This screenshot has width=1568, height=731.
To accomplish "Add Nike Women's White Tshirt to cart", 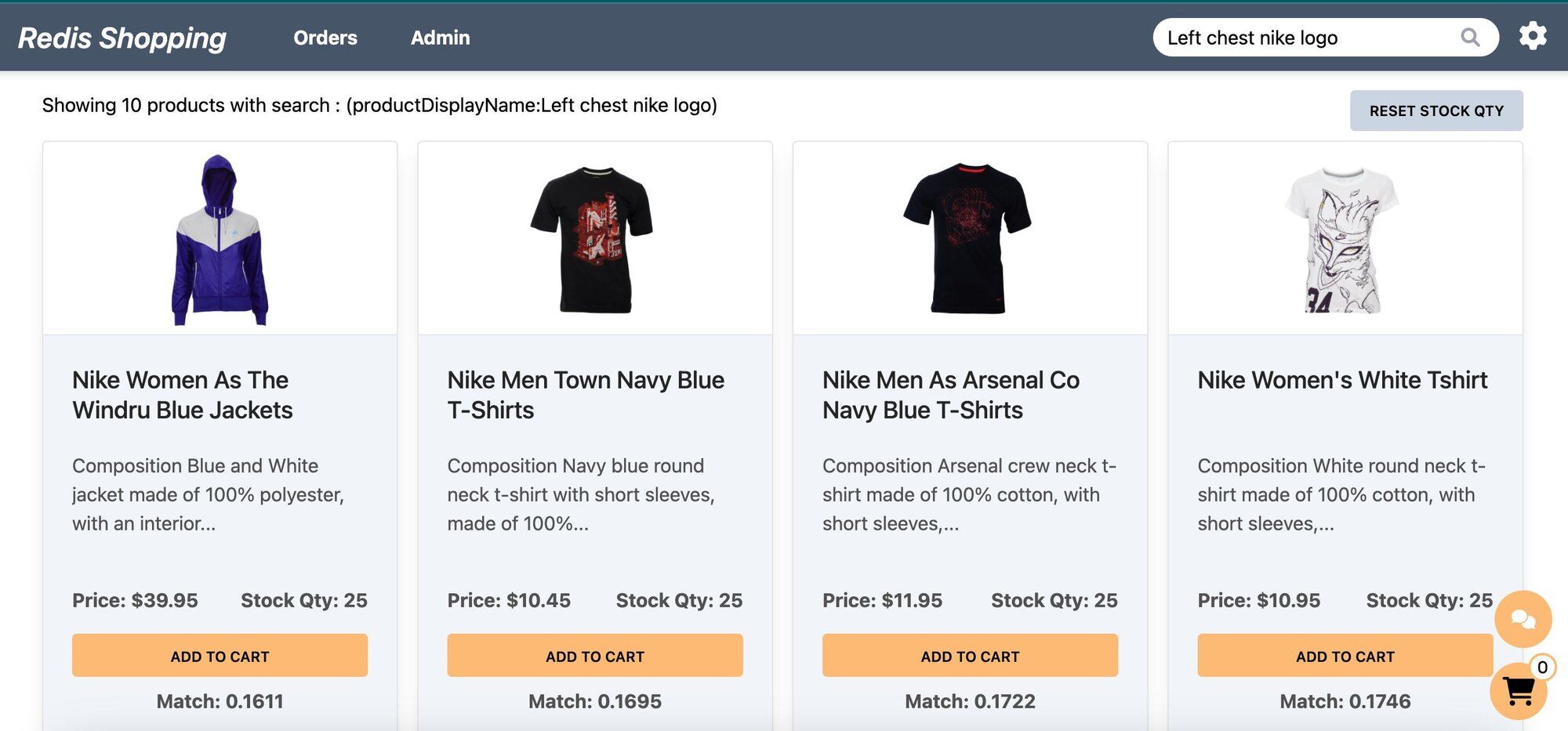I will tap(1345, 656).
